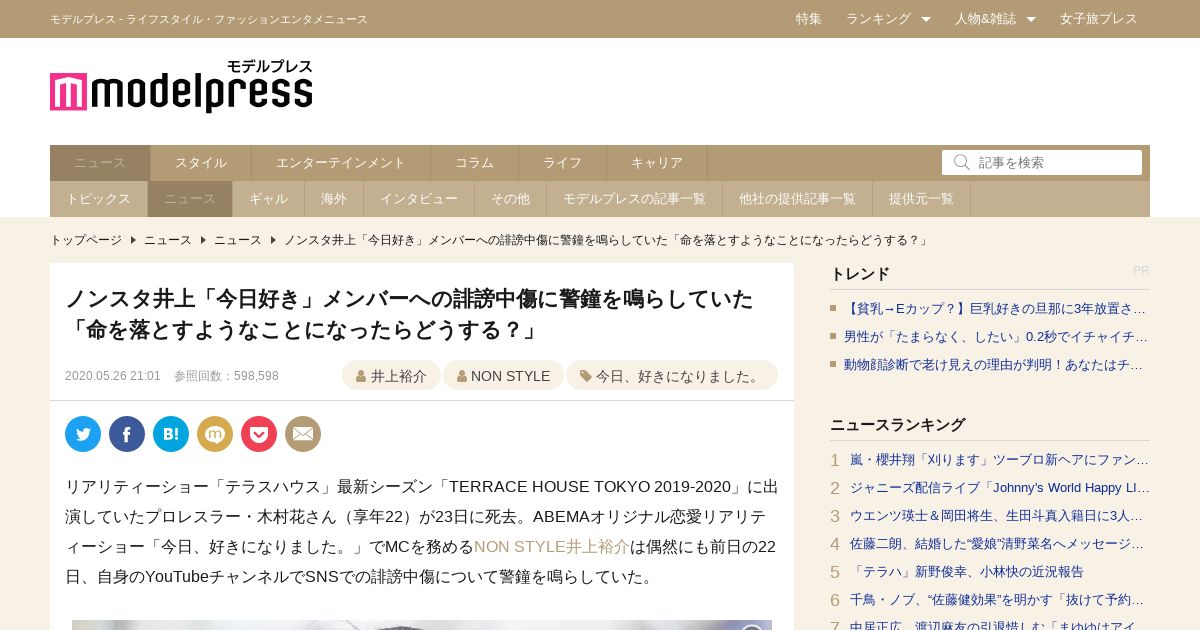
Task: Expand the ランキング dropdown arrow
Action: click(926, 19)
